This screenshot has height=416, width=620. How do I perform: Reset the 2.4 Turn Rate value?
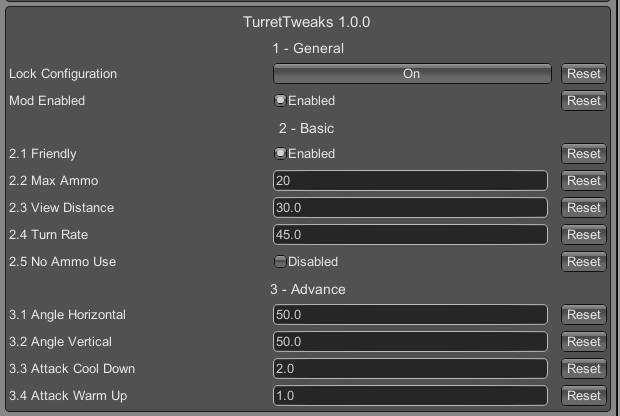point(584,234)
